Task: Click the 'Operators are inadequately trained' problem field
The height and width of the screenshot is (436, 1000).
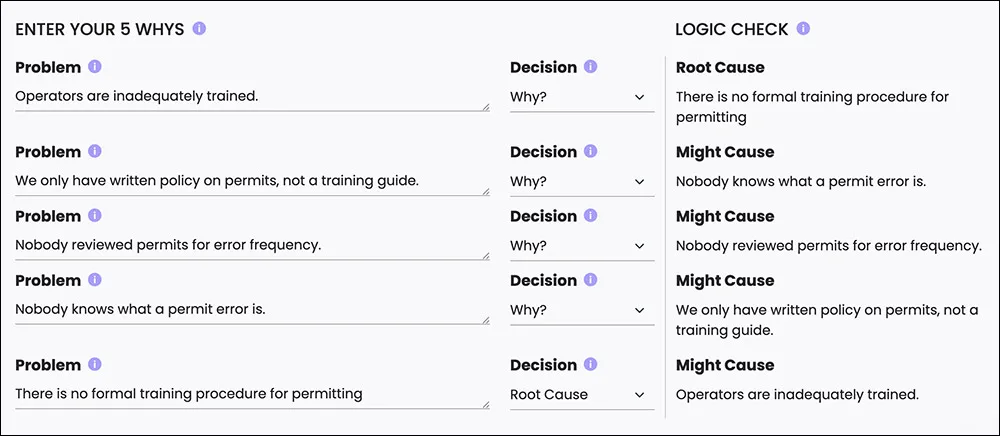Action: [x=253, y=98]
